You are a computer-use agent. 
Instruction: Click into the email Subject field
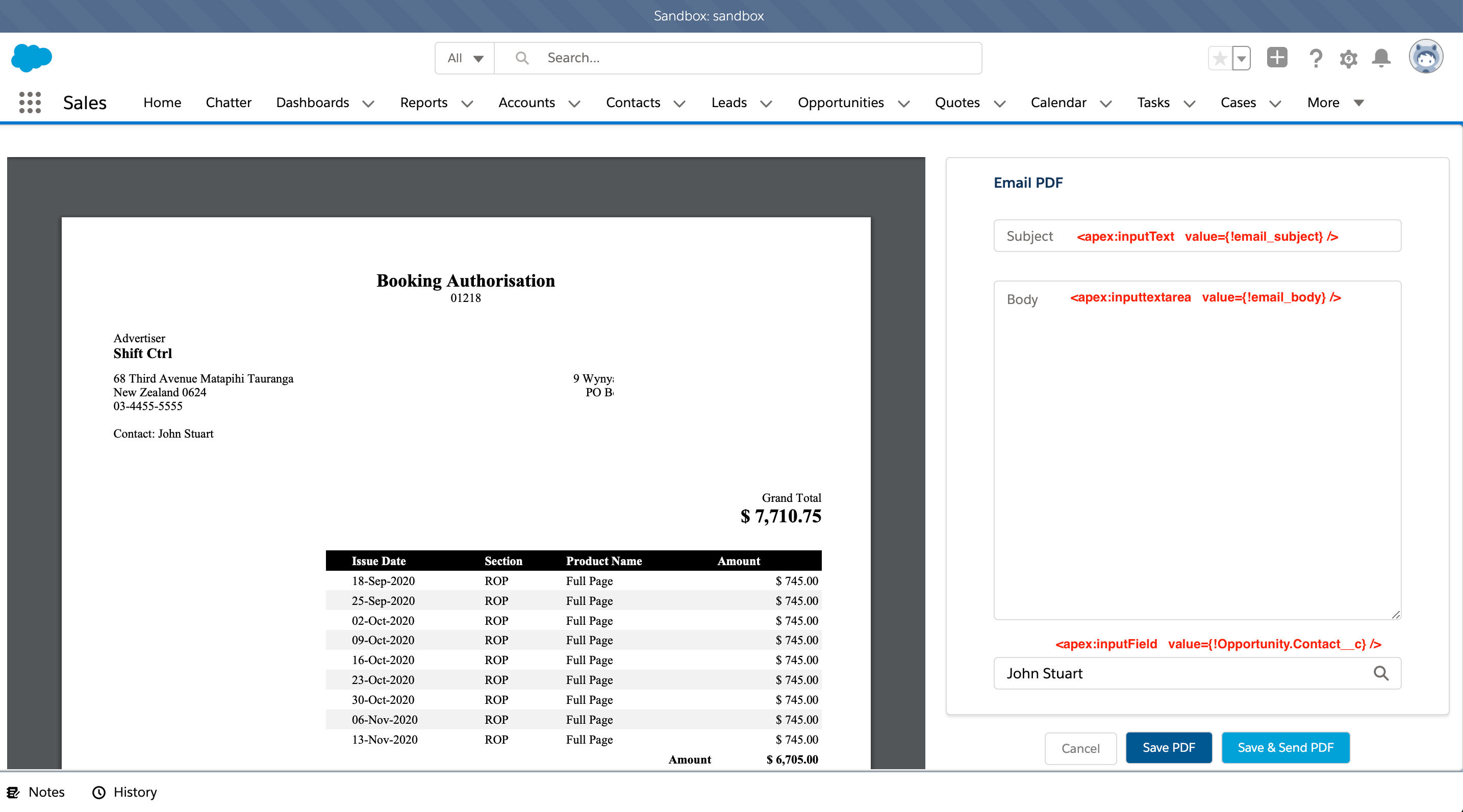click(x=1197, y=236)
